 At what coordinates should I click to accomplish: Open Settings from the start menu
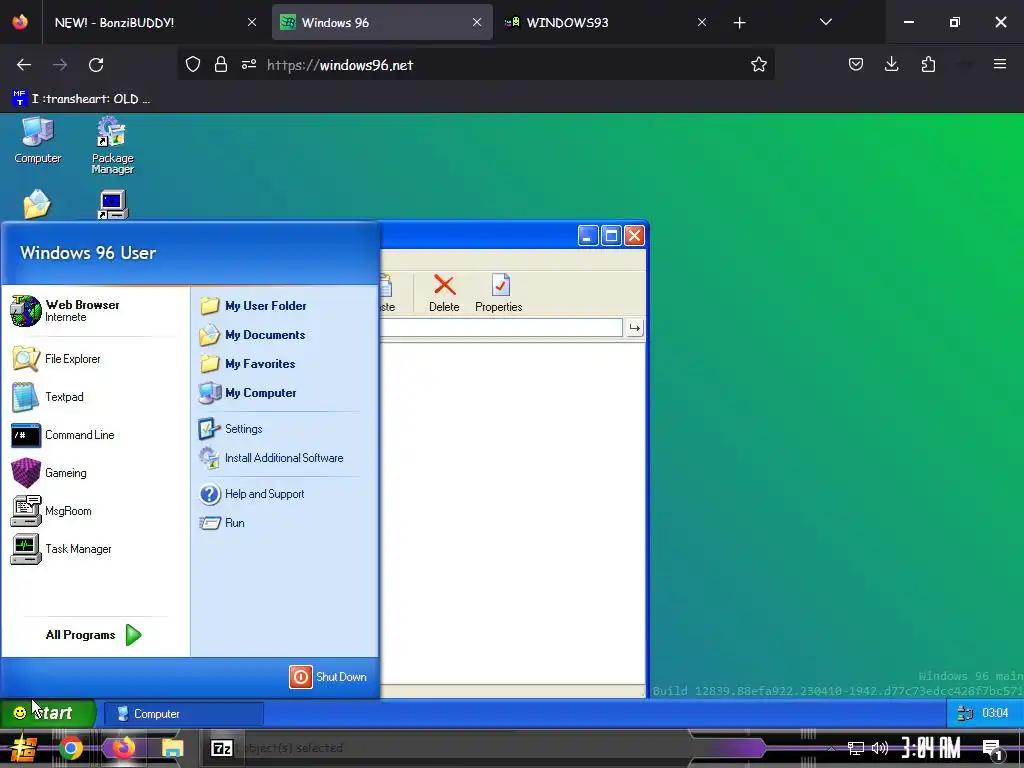tap(231, 428)
